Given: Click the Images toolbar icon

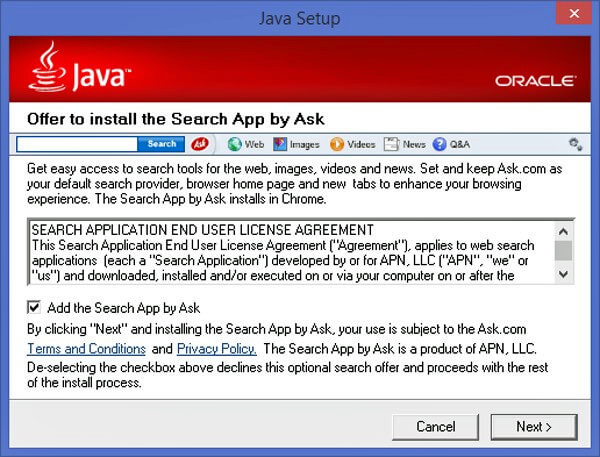Looking at the screenshot, I should click(x=280, y=144).
